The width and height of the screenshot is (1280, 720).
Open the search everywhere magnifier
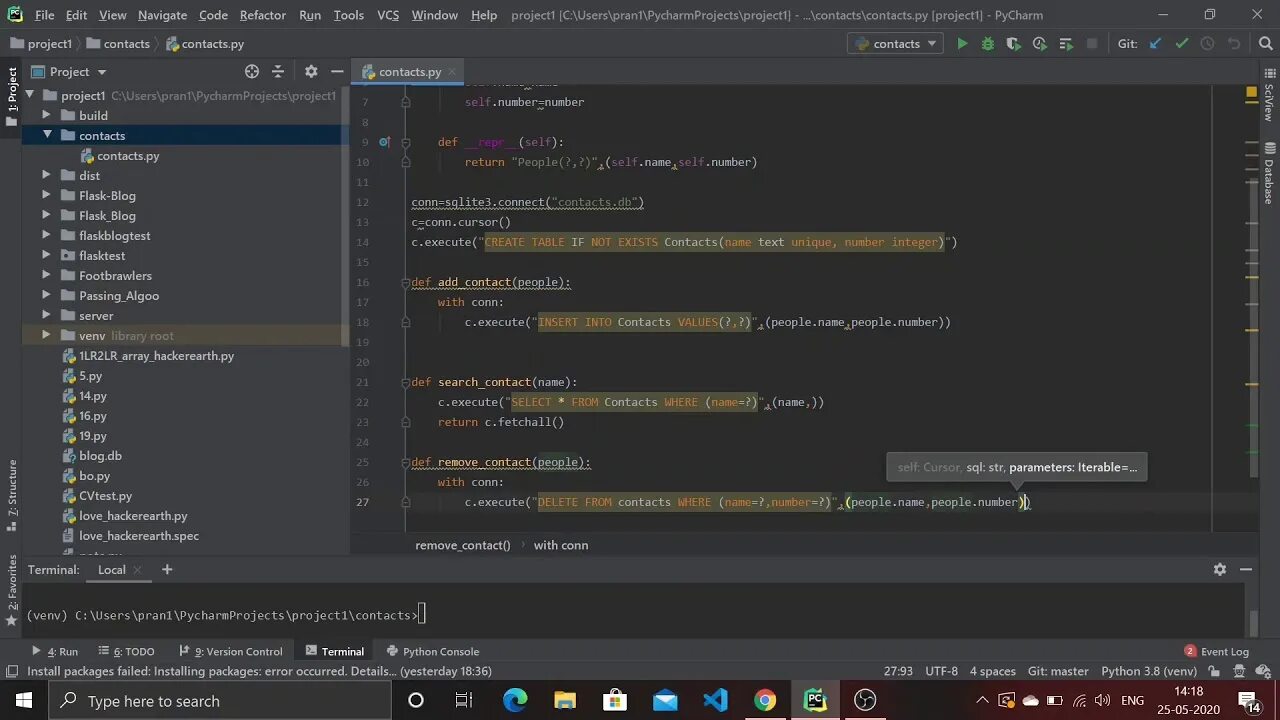1265,44
